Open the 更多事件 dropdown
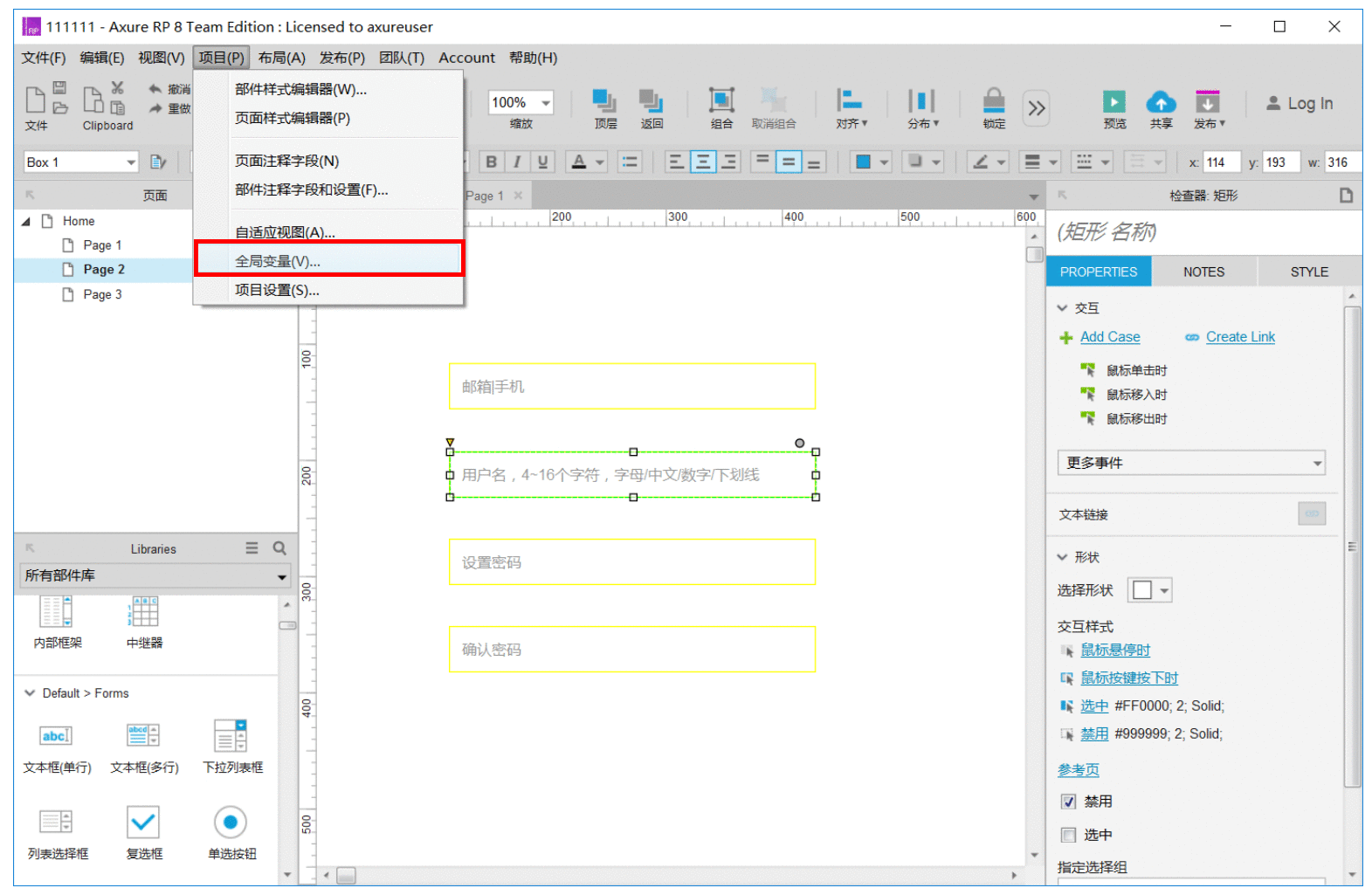This screenshot has height=895, width=1372. [x=1191, y=463]
